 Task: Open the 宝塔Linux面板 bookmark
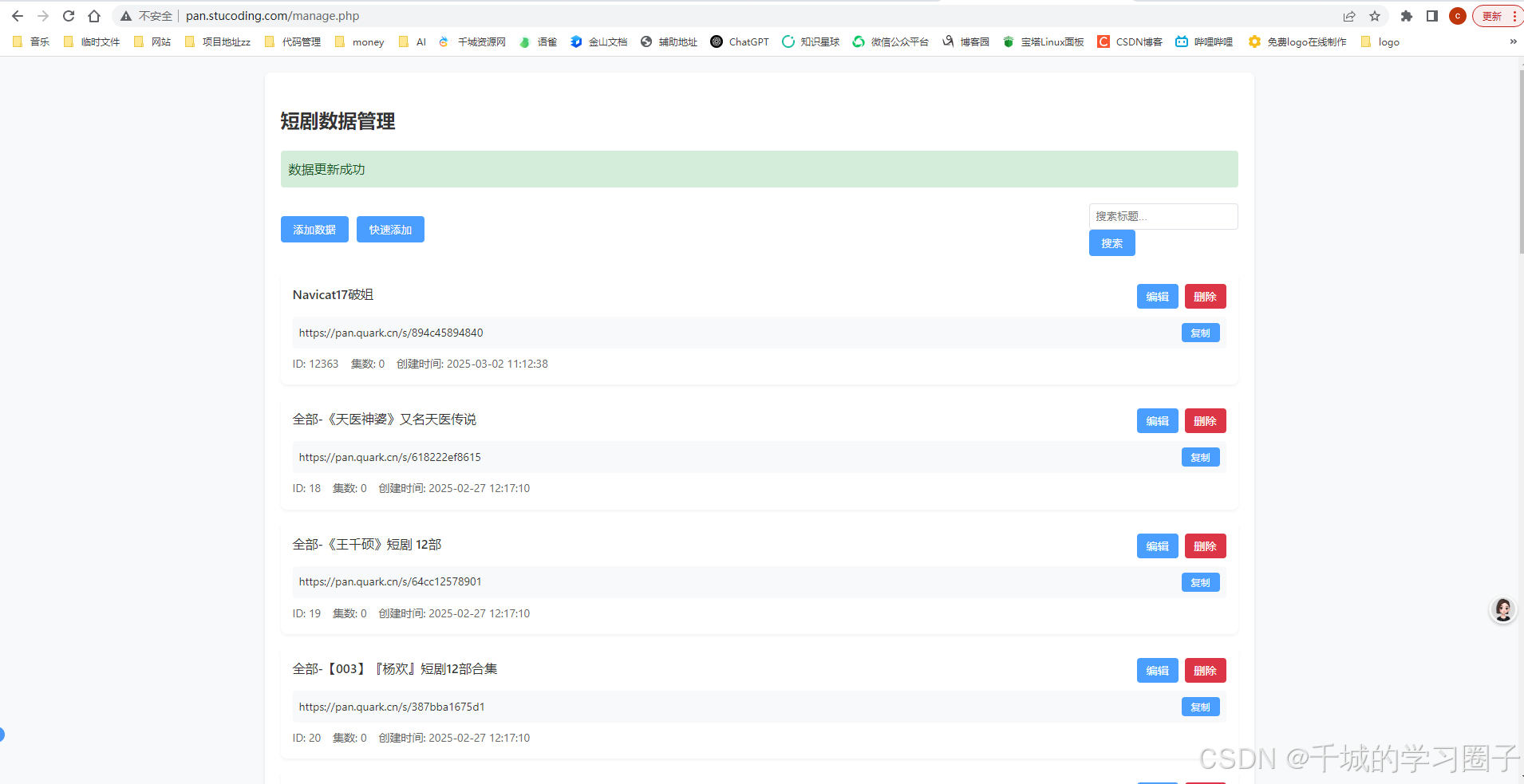click(1043, 41)
